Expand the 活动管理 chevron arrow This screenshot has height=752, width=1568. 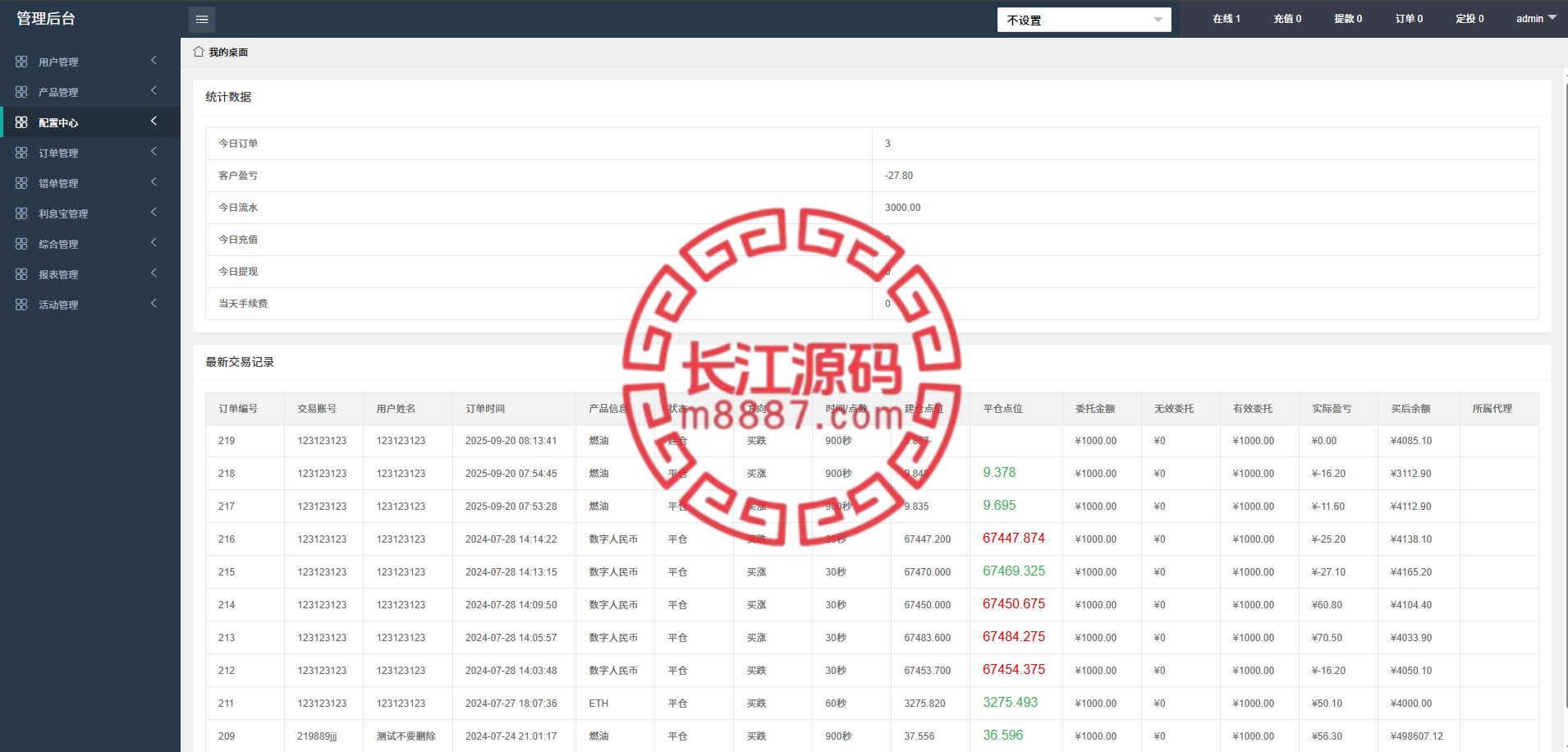point(154,304)
